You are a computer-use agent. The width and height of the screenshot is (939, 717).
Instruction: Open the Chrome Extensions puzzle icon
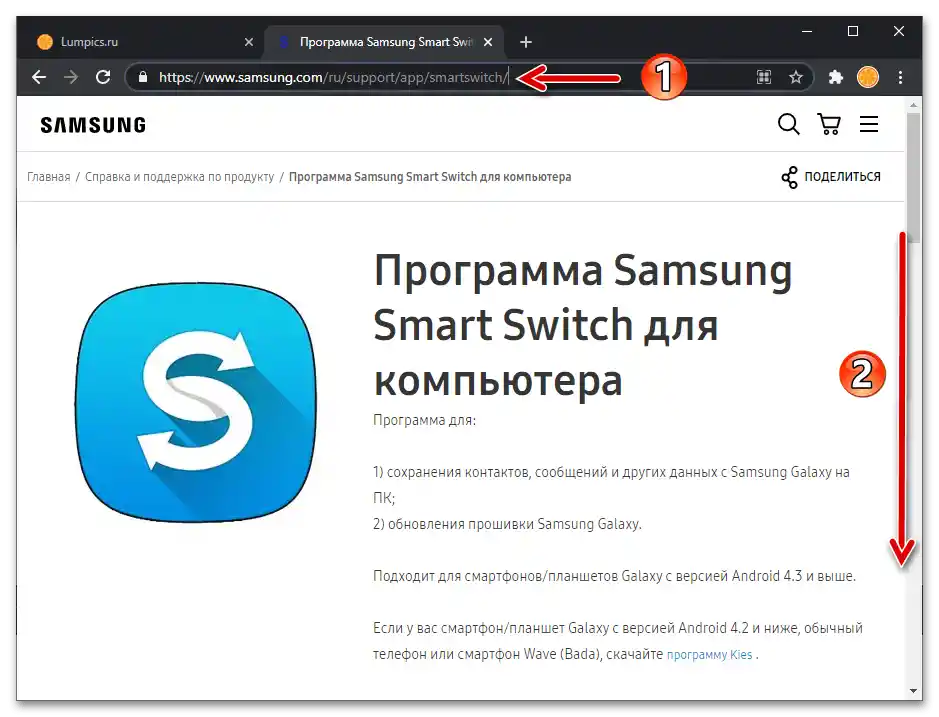click(835, 77)
